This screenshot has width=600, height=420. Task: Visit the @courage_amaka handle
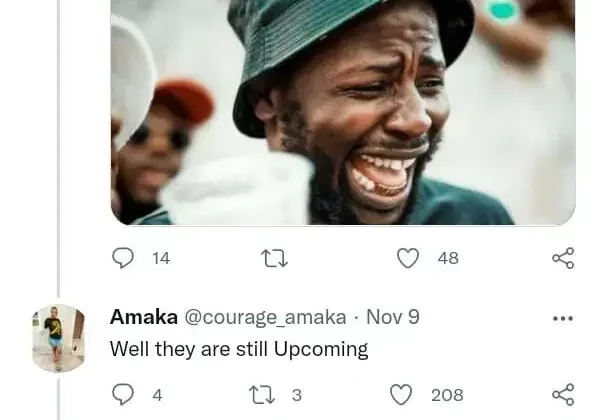pos(265,318)
